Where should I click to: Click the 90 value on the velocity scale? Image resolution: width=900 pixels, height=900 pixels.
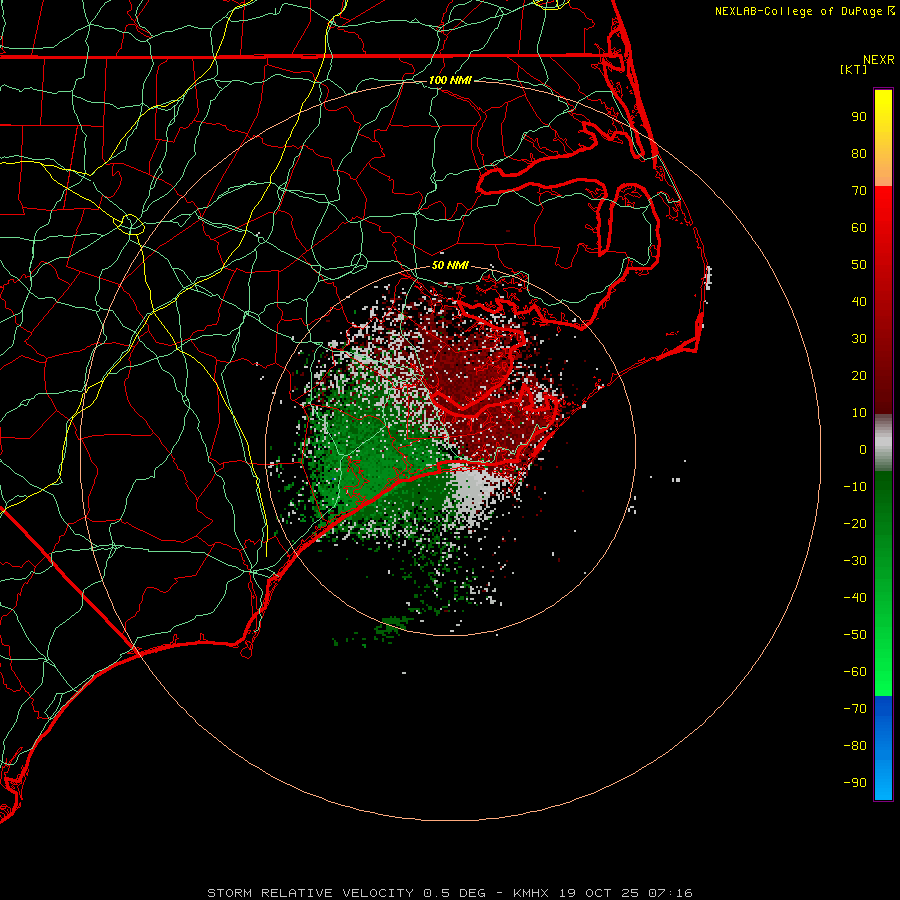tap(859, 117)
